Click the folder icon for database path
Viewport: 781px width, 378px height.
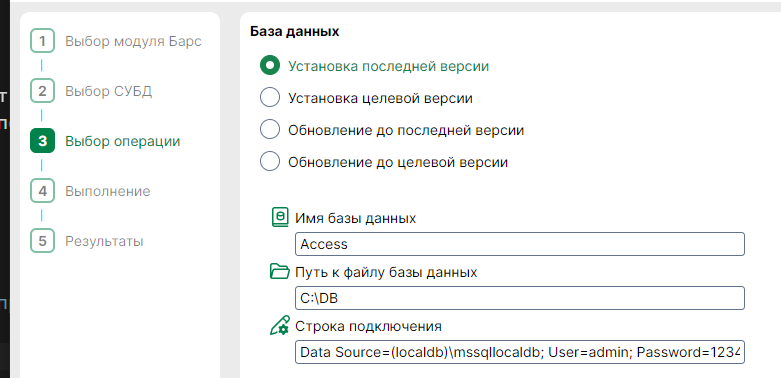pos(279,271)
